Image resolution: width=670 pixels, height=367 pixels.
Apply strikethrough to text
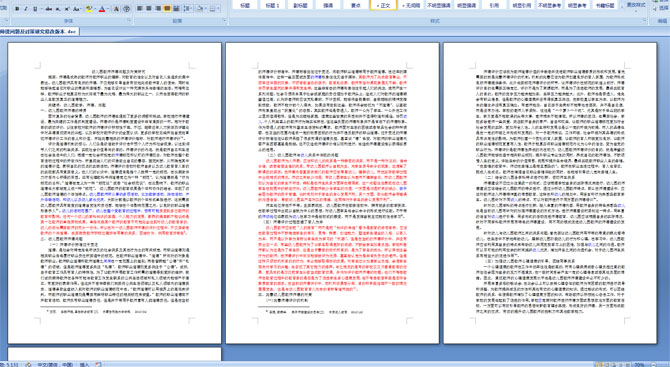click(x=49, y=9)
